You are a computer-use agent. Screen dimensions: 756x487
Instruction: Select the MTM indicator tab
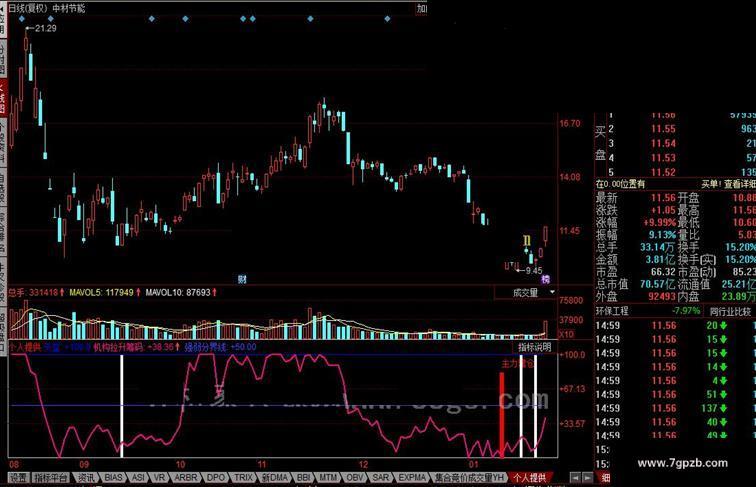click(328, 477)
